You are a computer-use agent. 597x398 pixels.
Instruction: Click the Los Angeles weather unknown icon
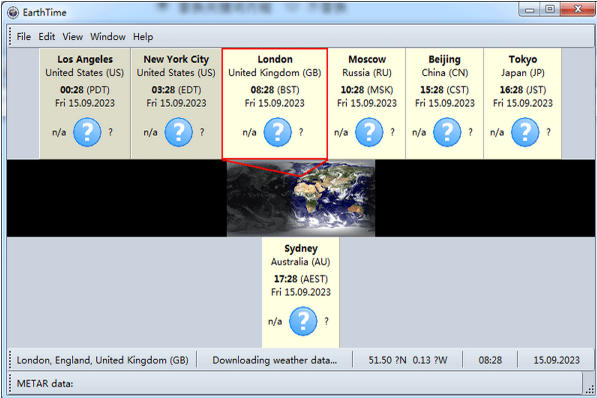point(87,132)
